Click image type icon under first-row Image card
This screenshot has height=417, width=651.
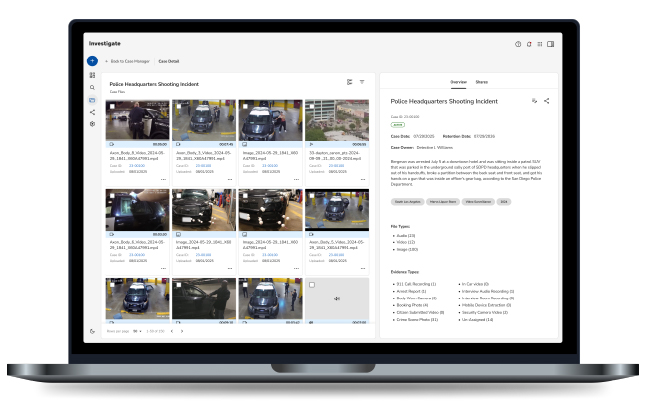[245, 144]
